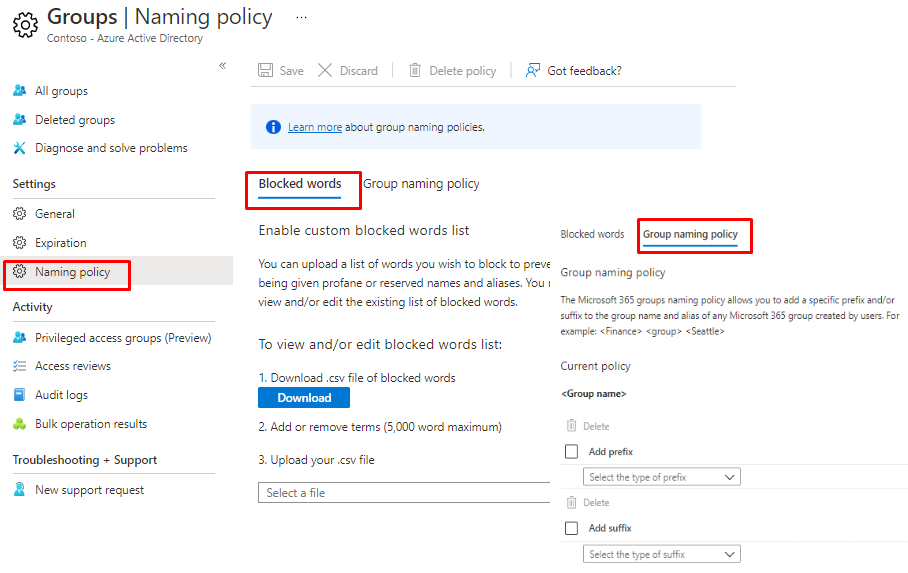Open the ellipsis more options menu
The height and width of the screenshot is (573, 908).
(x=301, y=17)
